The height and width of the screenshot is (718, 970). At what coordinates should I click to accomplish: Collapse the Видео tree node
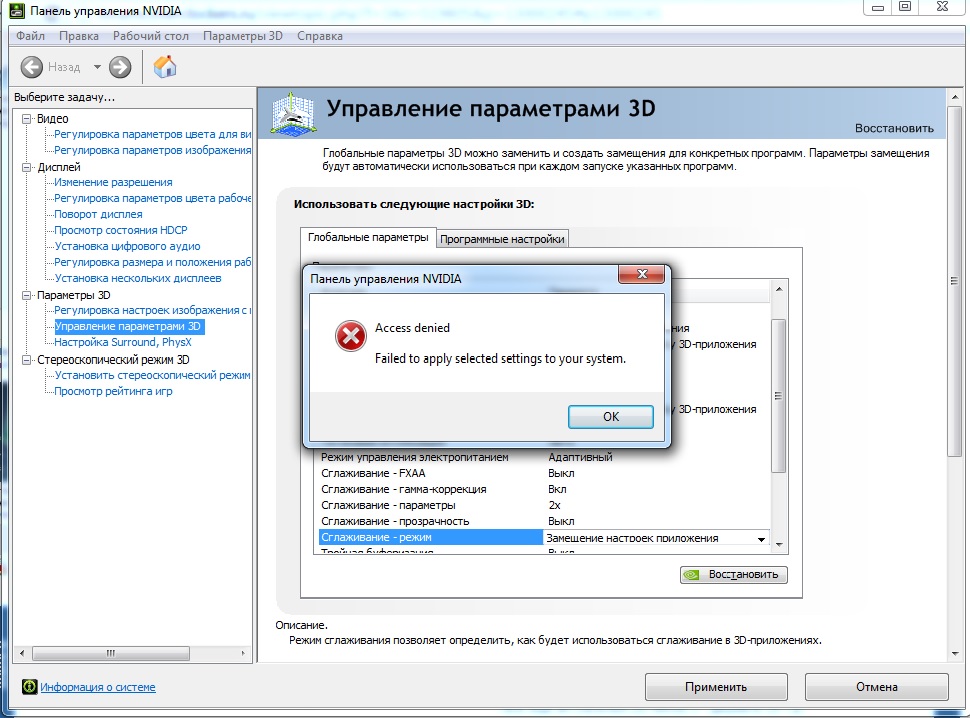click(x=27, y=119)
